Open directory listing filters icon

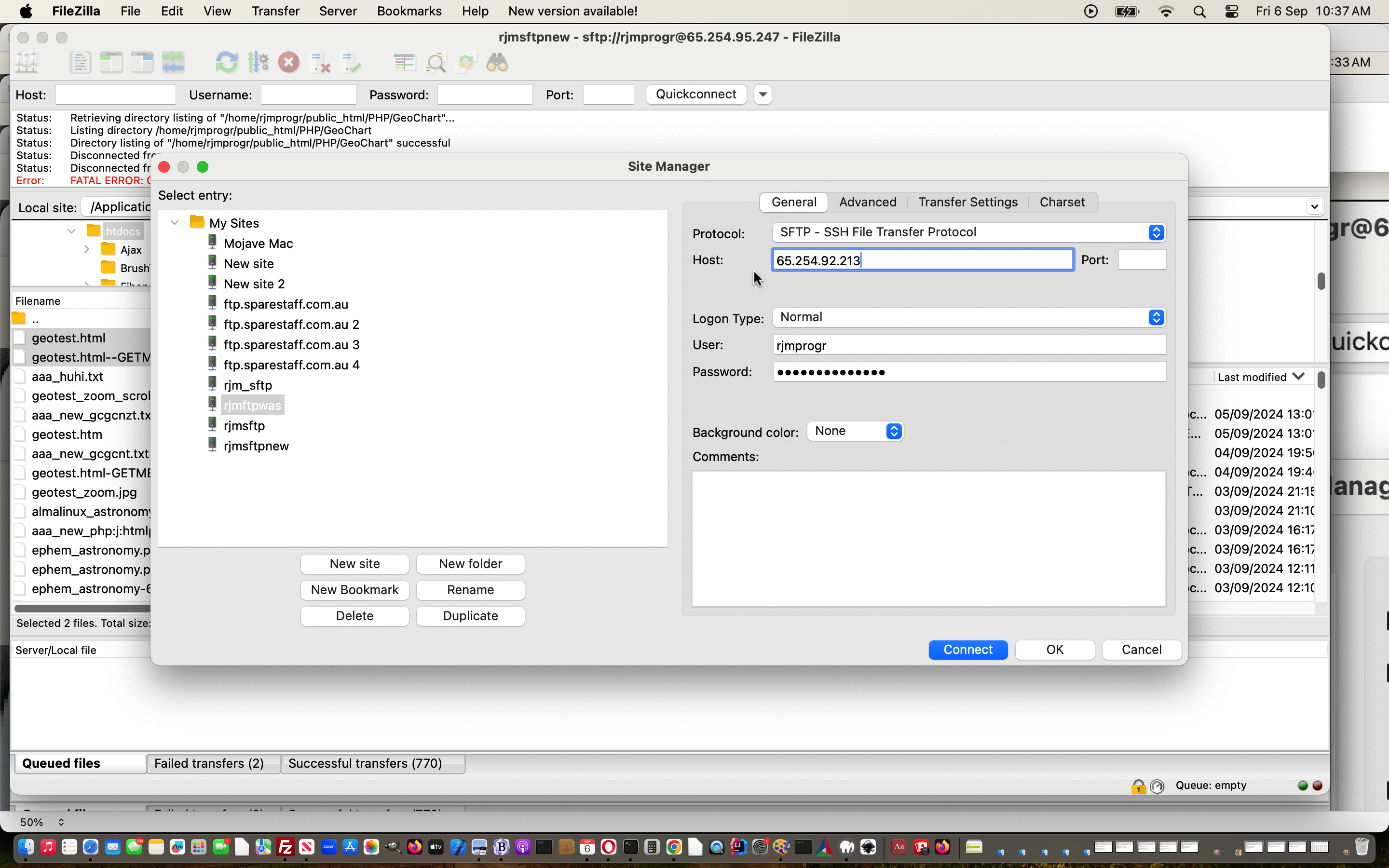point(405,63)
